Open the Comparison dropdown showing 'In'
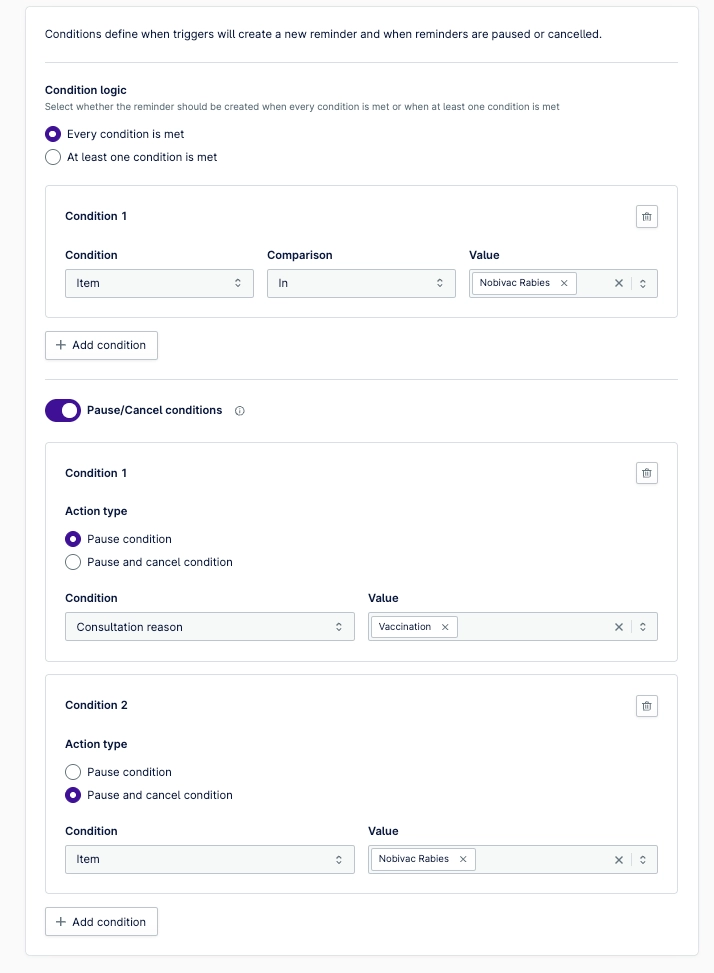Viewport: 714px width, 973px height. 361,283
